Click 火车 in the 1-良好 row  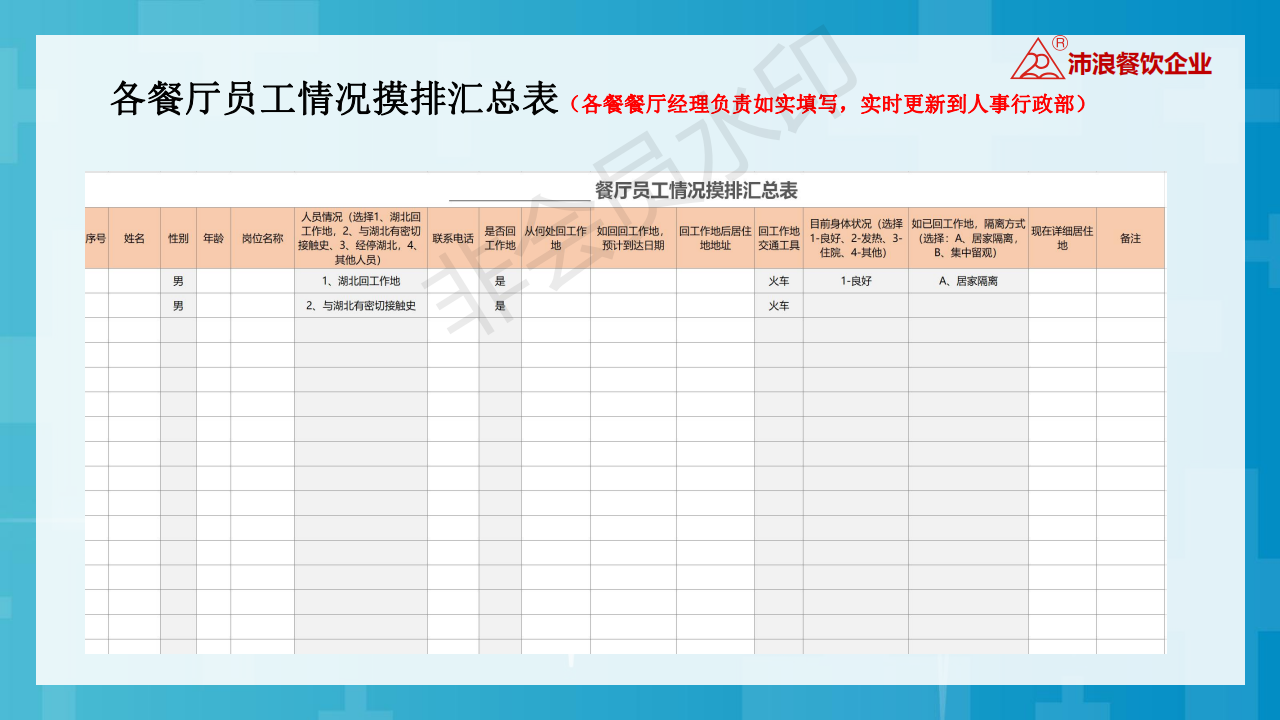click(x=779, y=281)
